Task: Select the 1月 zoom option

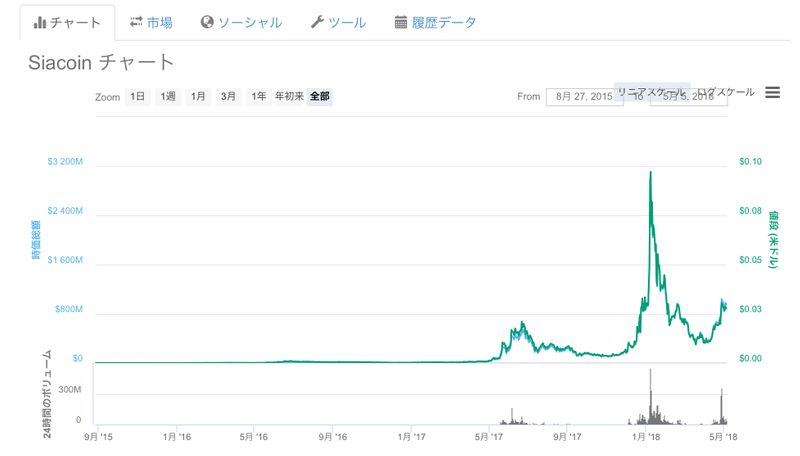Action: pyautogui.click(x=198, y=97)
